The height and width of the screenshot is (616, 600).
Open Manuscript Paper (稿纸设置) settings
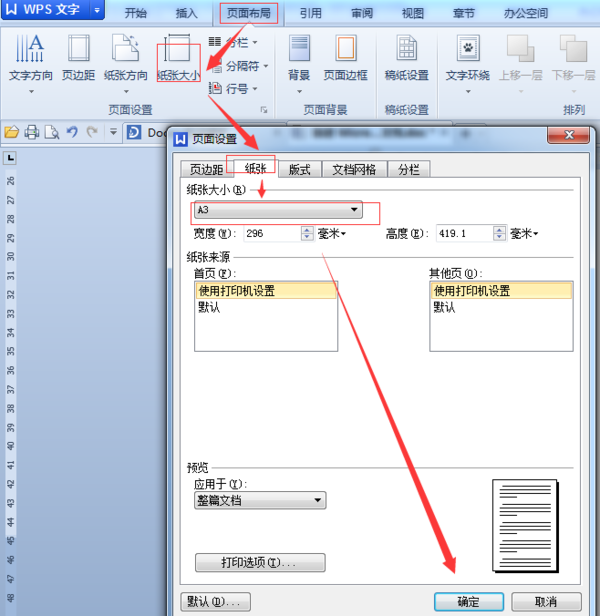407,58
